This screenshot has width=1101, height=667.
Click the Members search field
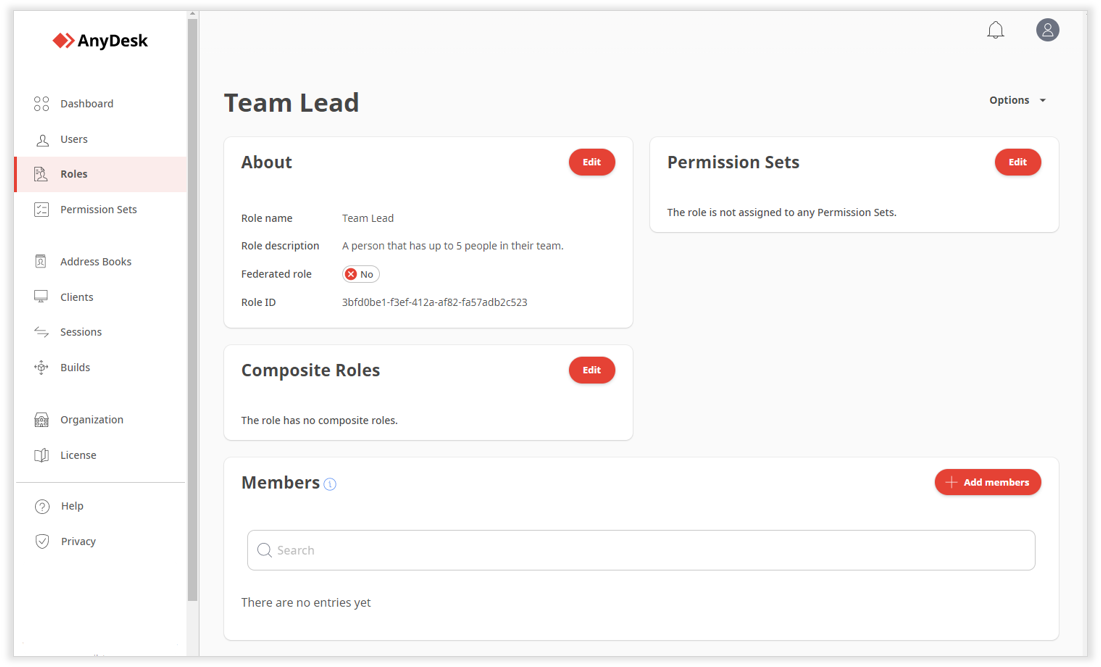pos(641,550)
